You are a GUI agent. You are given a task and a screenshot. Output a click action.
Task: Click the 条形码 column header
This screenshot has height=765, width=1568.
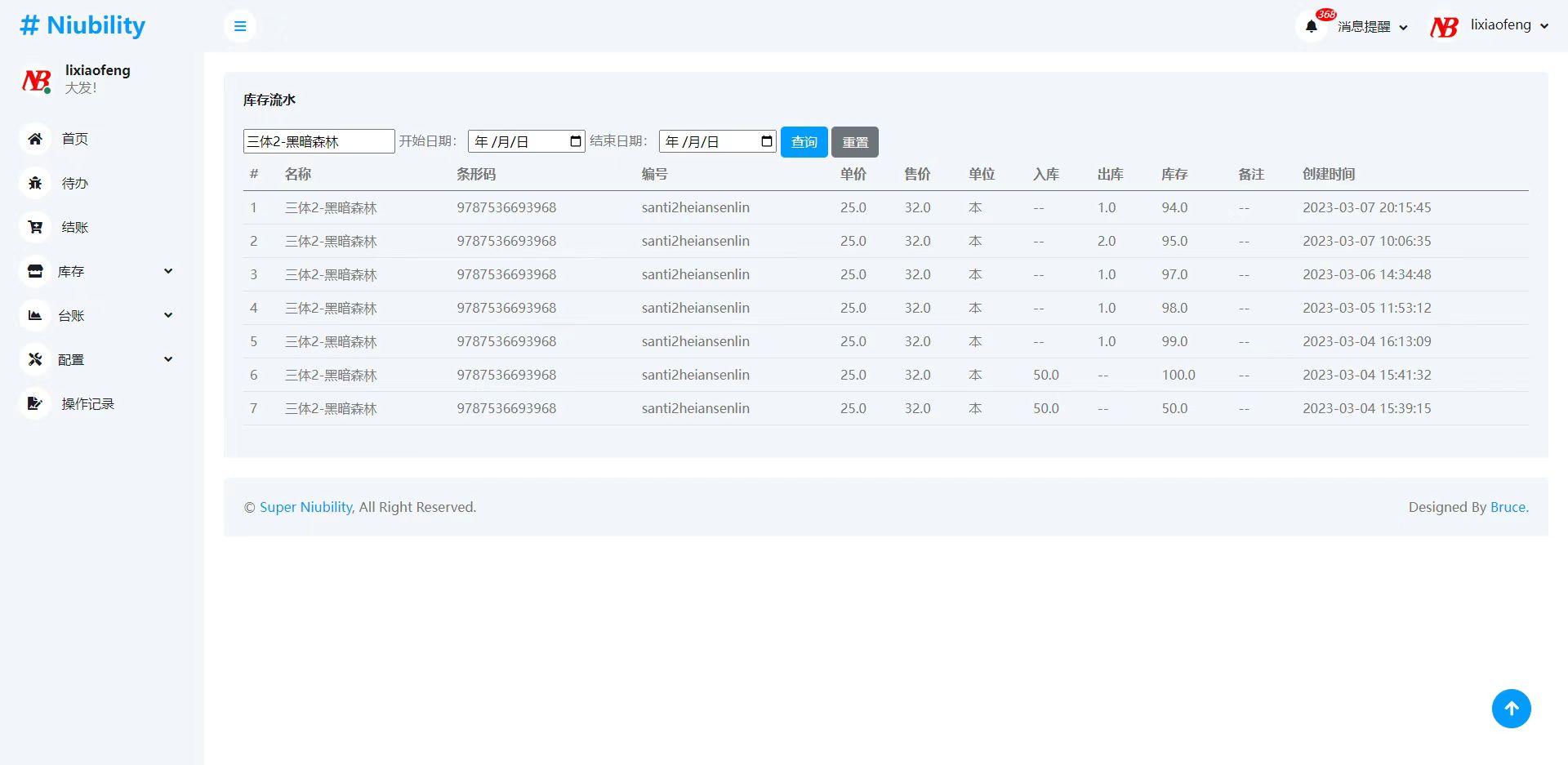pos(476,174)
